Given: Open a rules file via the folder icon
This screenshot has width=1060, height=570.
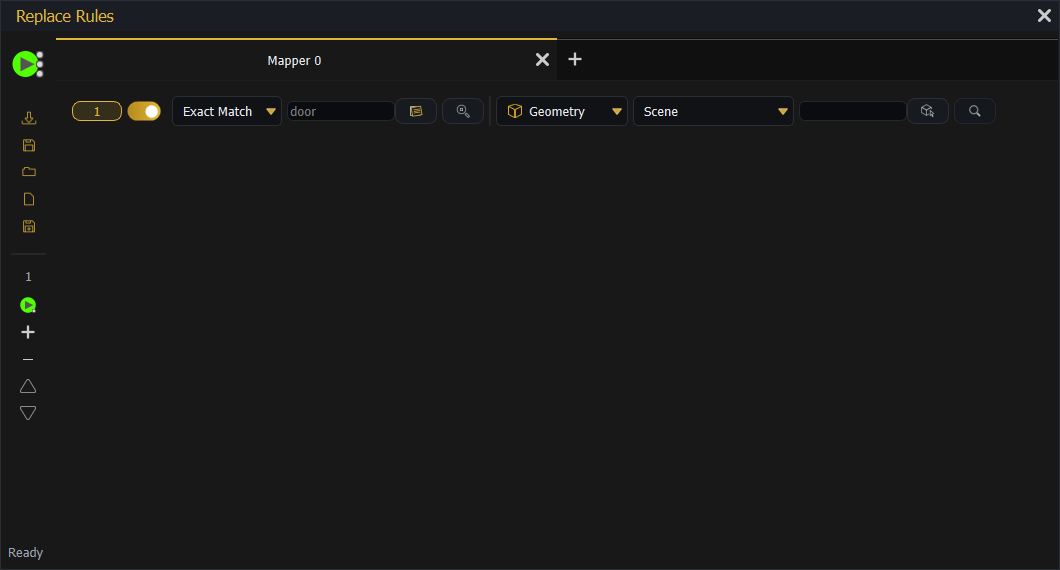Looking at the screenshot, I should tap(28, 172).
